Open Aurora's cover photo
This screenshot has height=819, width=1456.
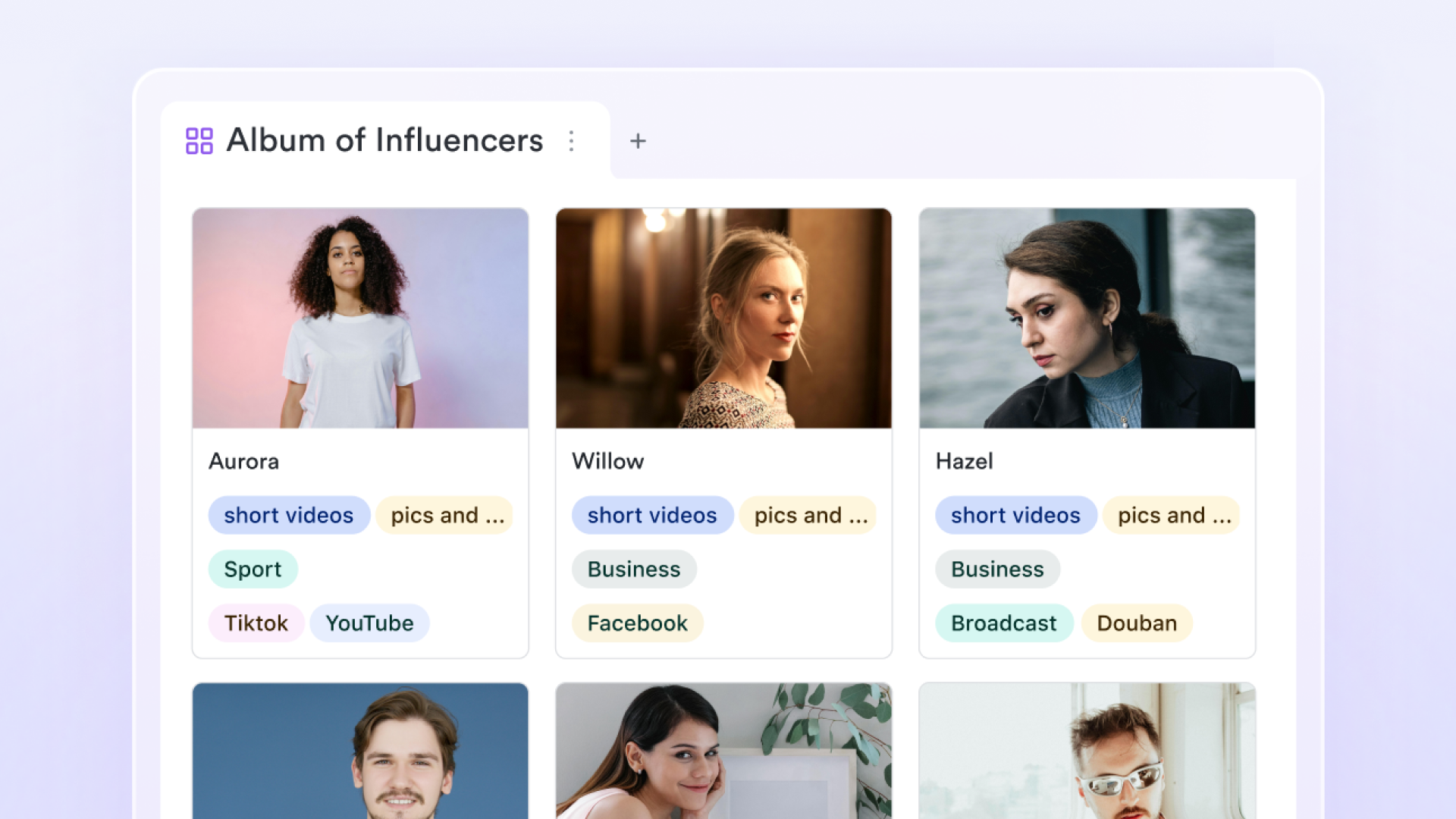point(360,318)
